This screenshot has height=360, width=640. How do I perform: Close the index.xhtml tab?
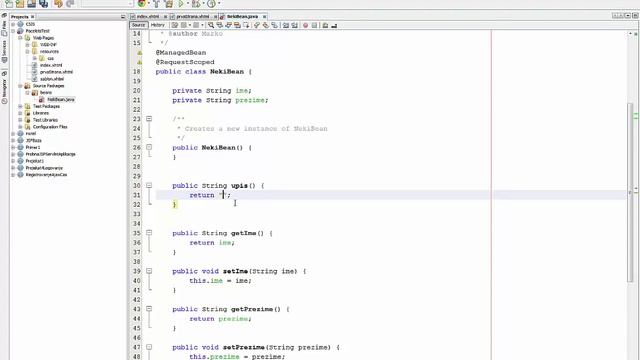coord(166,17)
